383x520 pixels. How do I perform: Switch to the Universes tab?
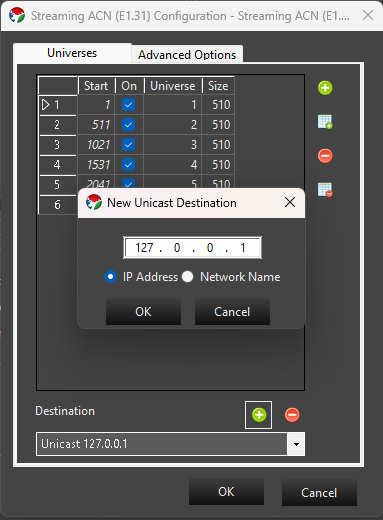72,53
